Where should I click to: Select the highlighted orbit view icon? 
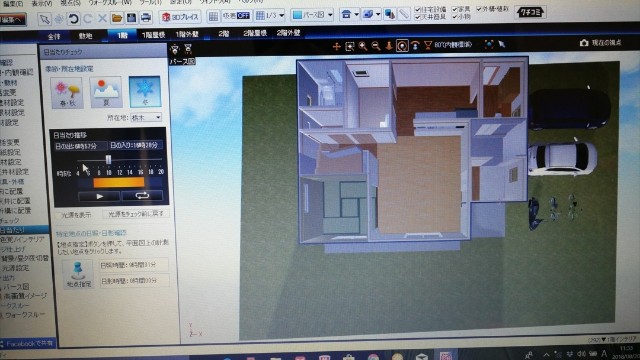pyautogui.click(x=402, y=46)
